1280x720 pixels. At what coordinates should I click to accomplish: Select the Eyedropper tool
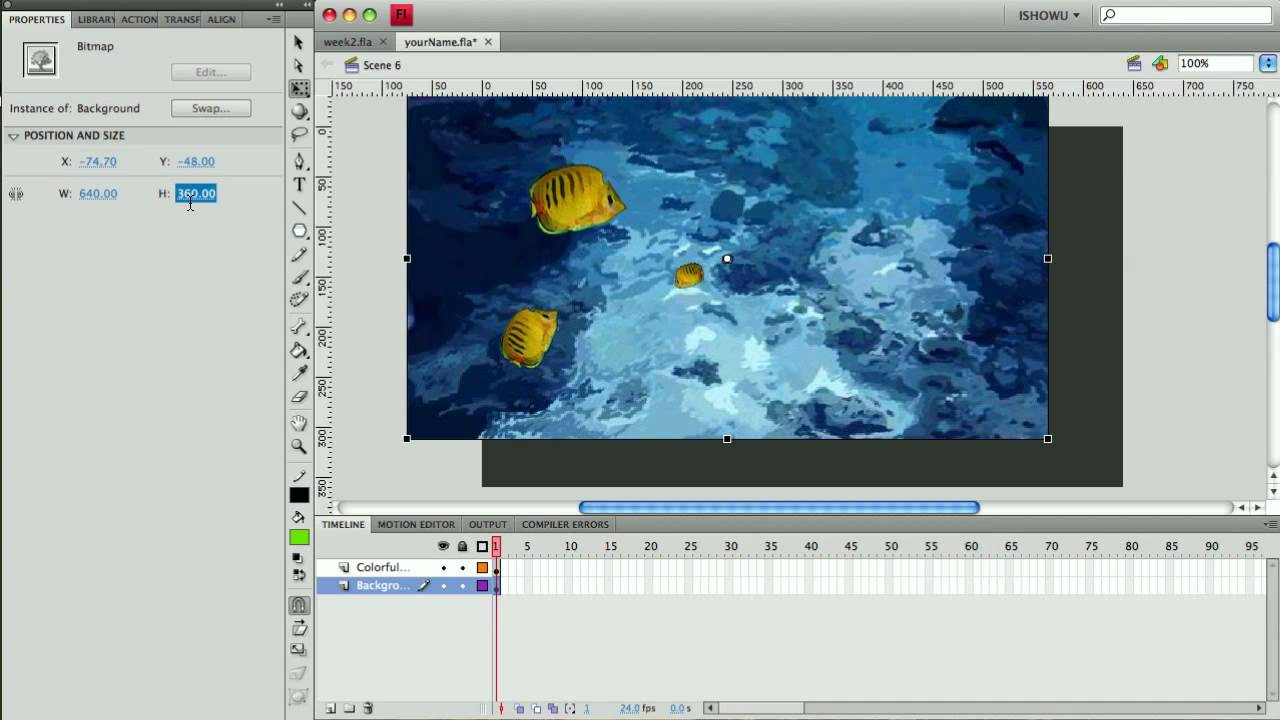[x=299, y=373]
